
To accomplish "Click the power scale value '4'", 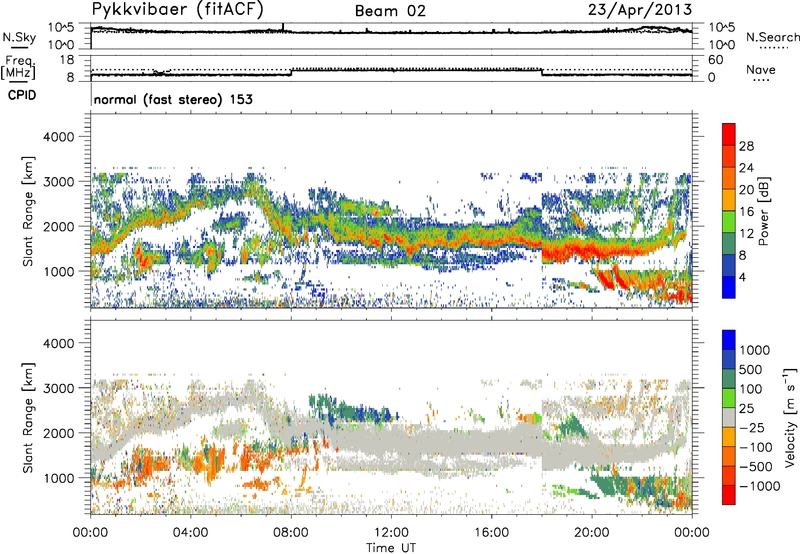I will (x=742, y=278).
